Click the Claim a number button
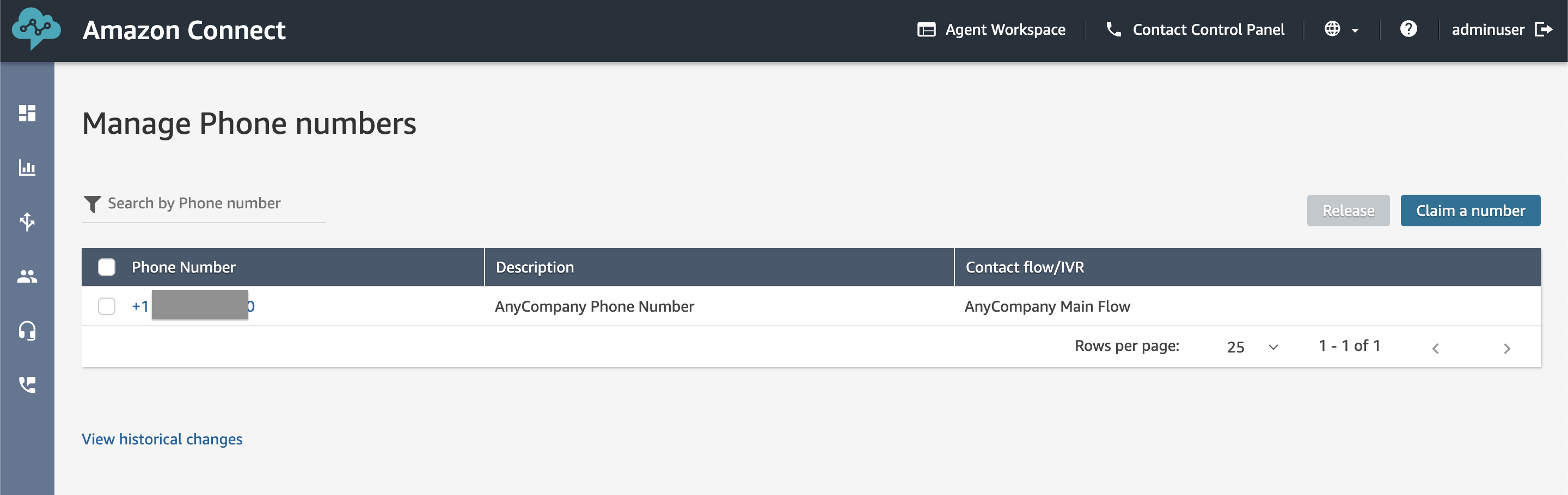The width and height of the screenshot is (1568, 495). point(1470,211)
